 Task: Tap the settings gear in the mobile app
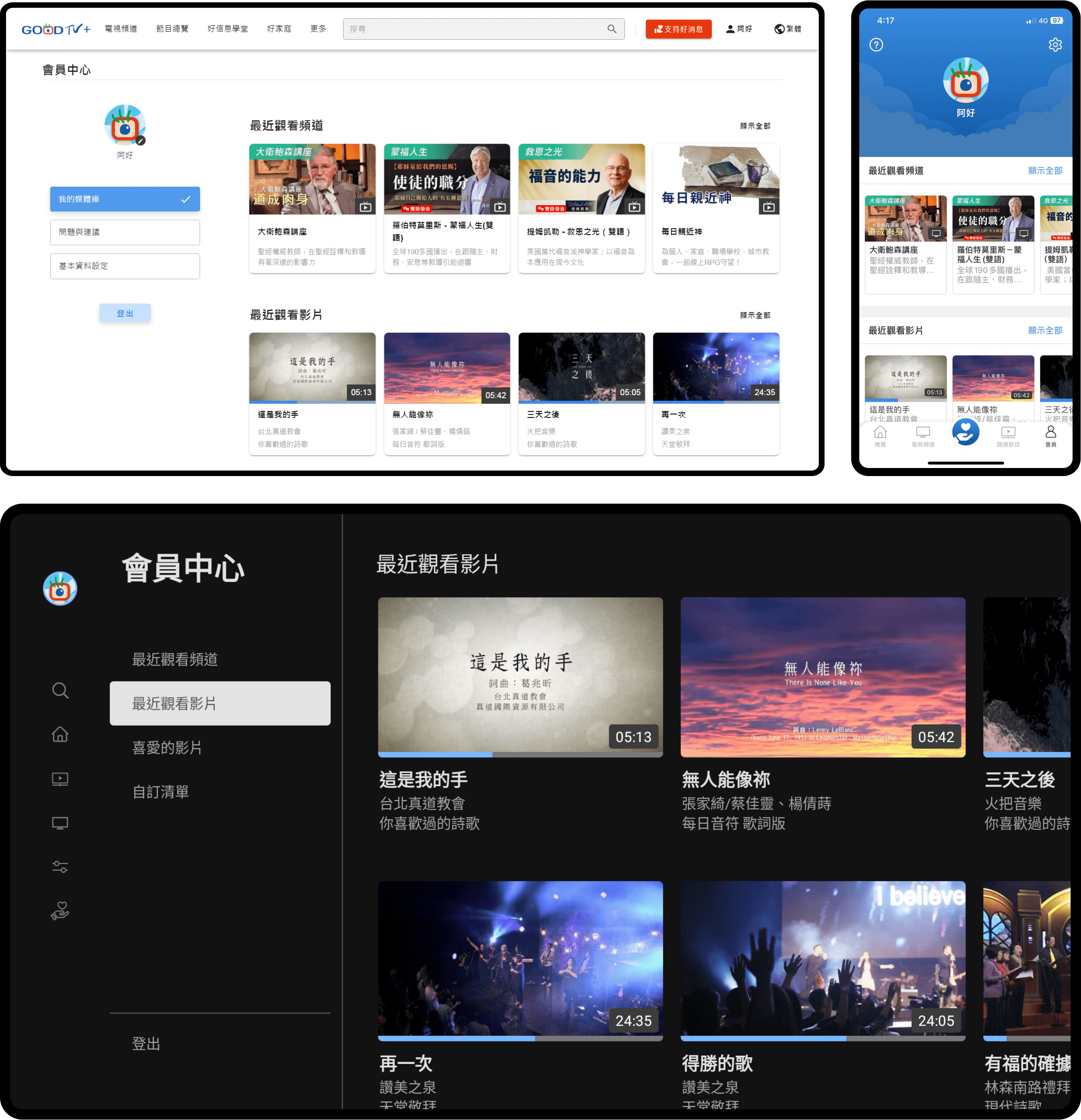(x=1055, y=44)
